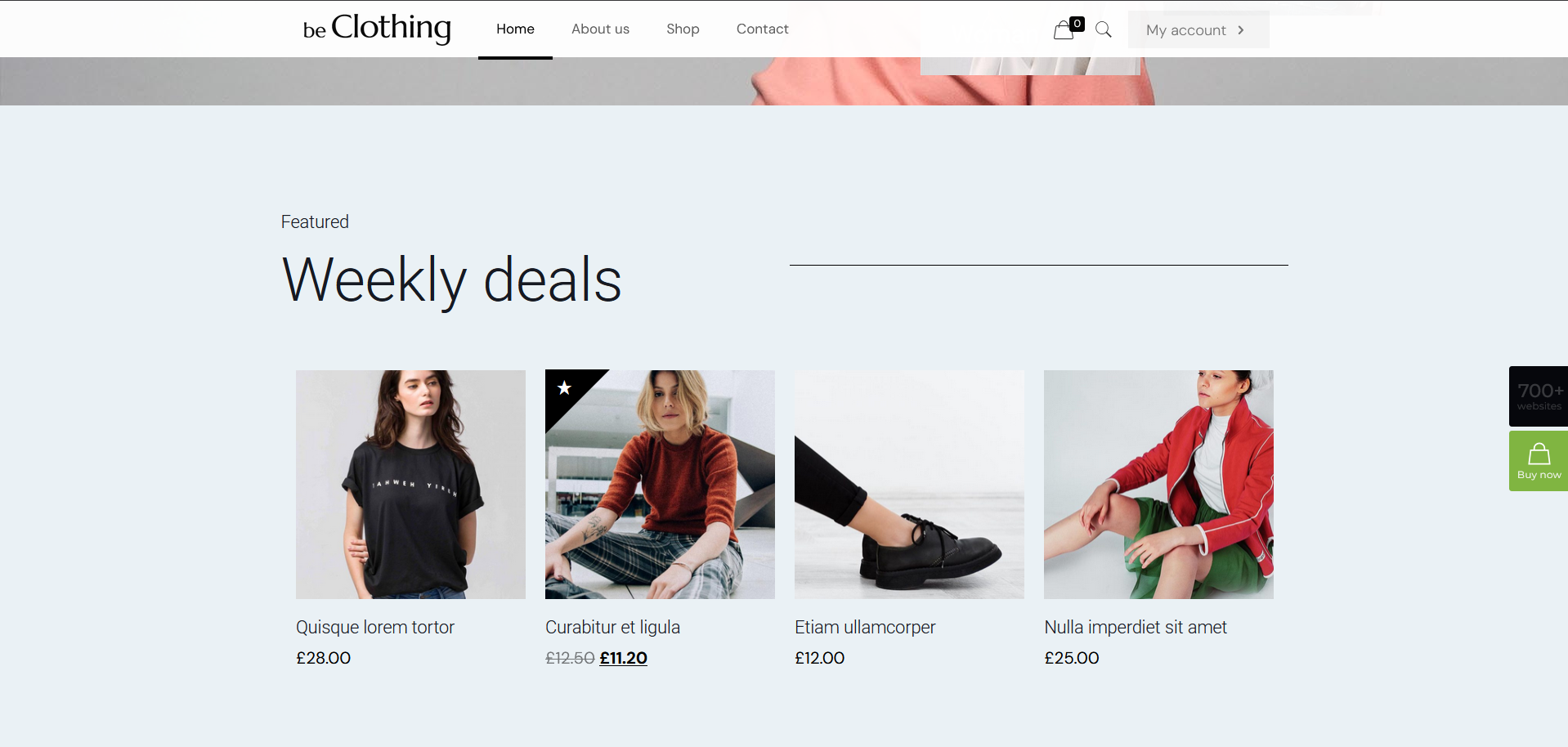Open Nulla imperdiet sit amet link
The width and height of the screenshot is (1568, 747).
[1136, 627]
